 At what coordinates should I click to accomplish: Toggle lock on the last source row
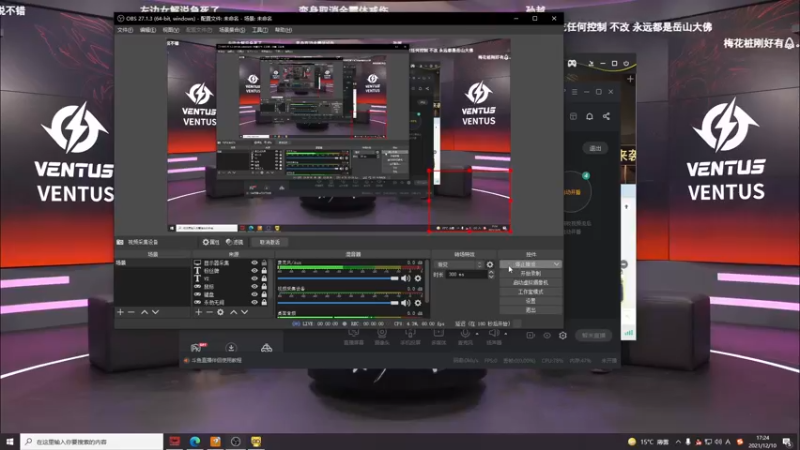pyautogui.click(x=264, y=302)
